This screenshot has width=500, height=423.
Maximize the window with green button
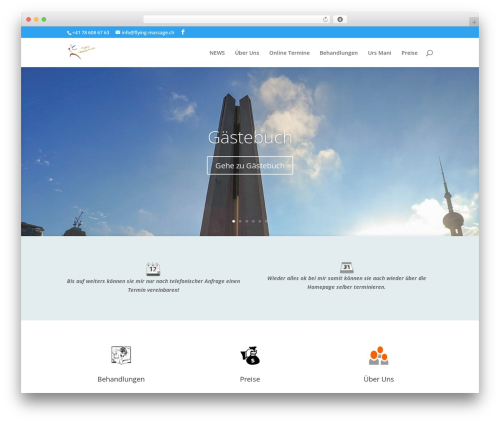tap(44, 19)
